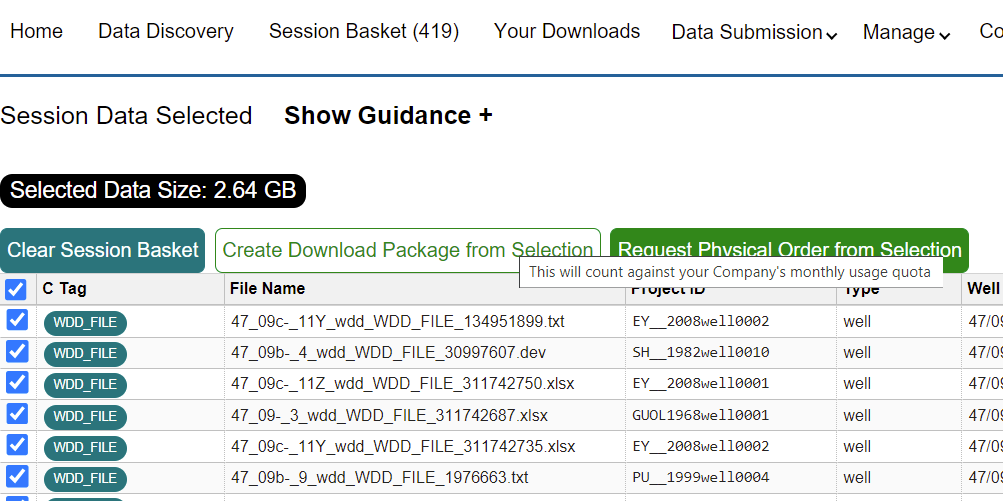Screen dimensions: 1003x501
Task: Click the WDD_FILE tag for the 134951899.txt row
Action: click(x=85, y=322)
